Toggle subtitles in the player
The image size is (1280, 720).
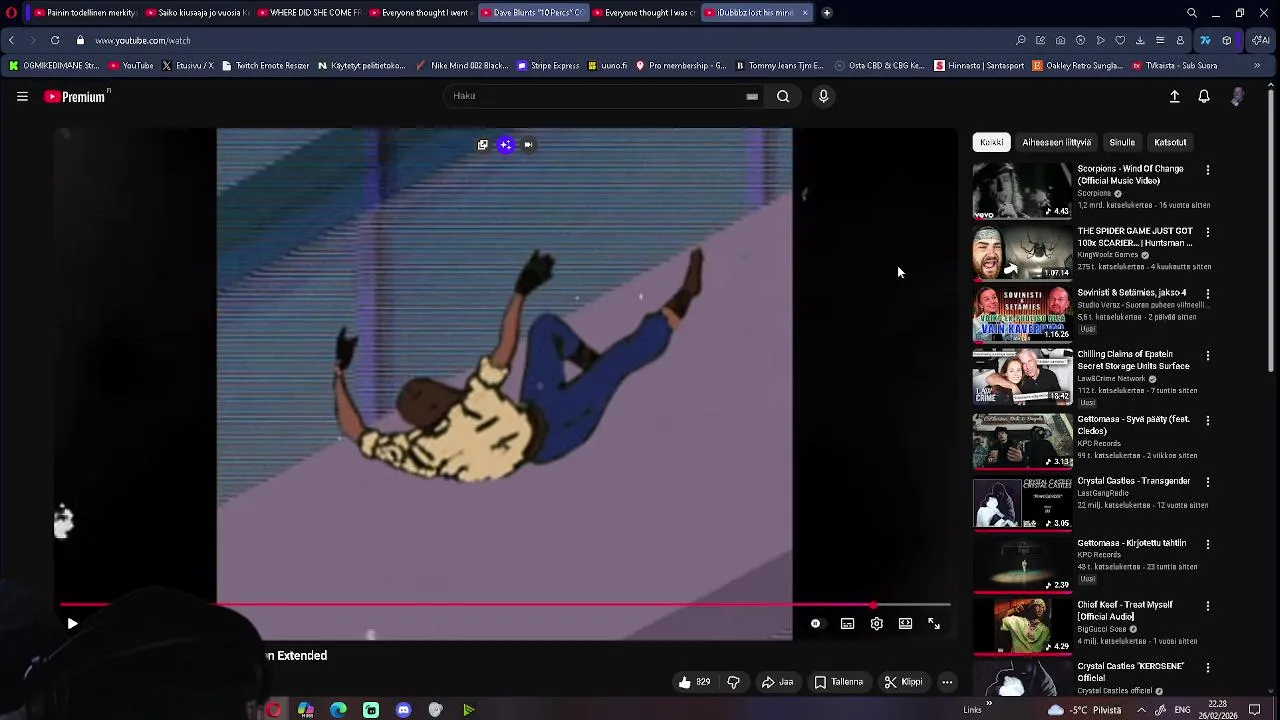pos(847,624)
